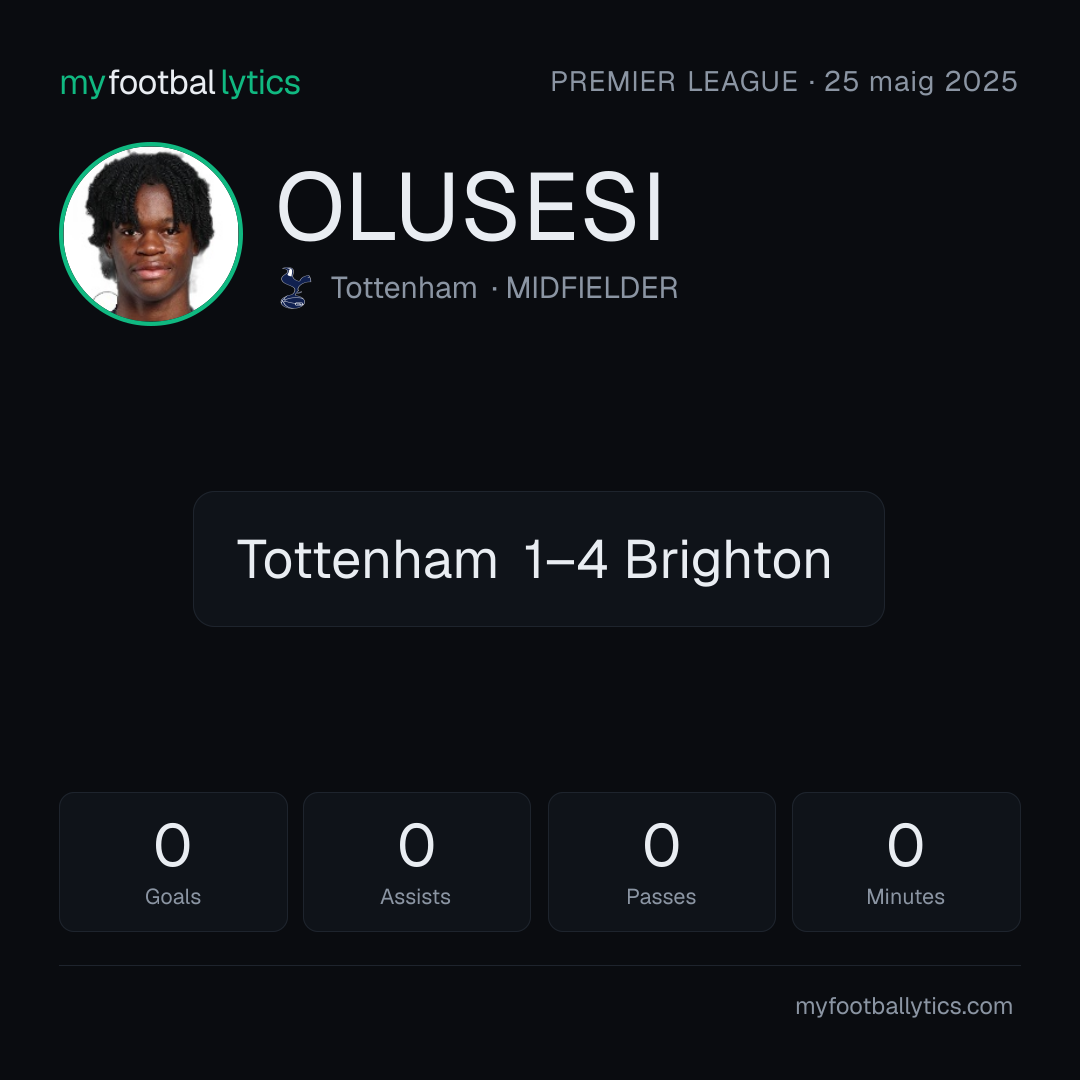Screen dimensions: 1080x1080
Task: Click the 1–4 scoreline text
Action: [x=566, y=559]
